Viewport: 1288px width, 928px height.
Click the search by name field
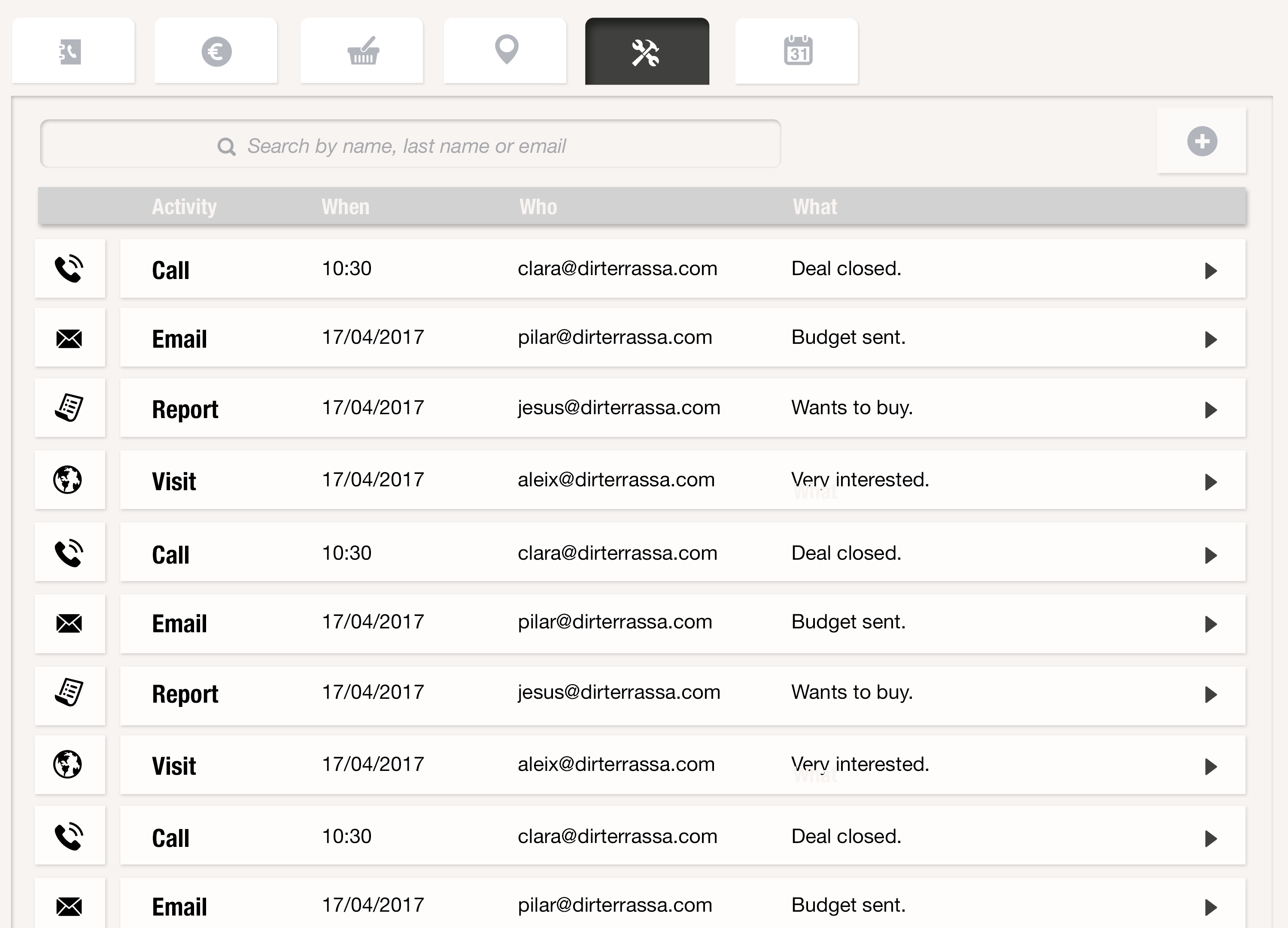(410, 144)
